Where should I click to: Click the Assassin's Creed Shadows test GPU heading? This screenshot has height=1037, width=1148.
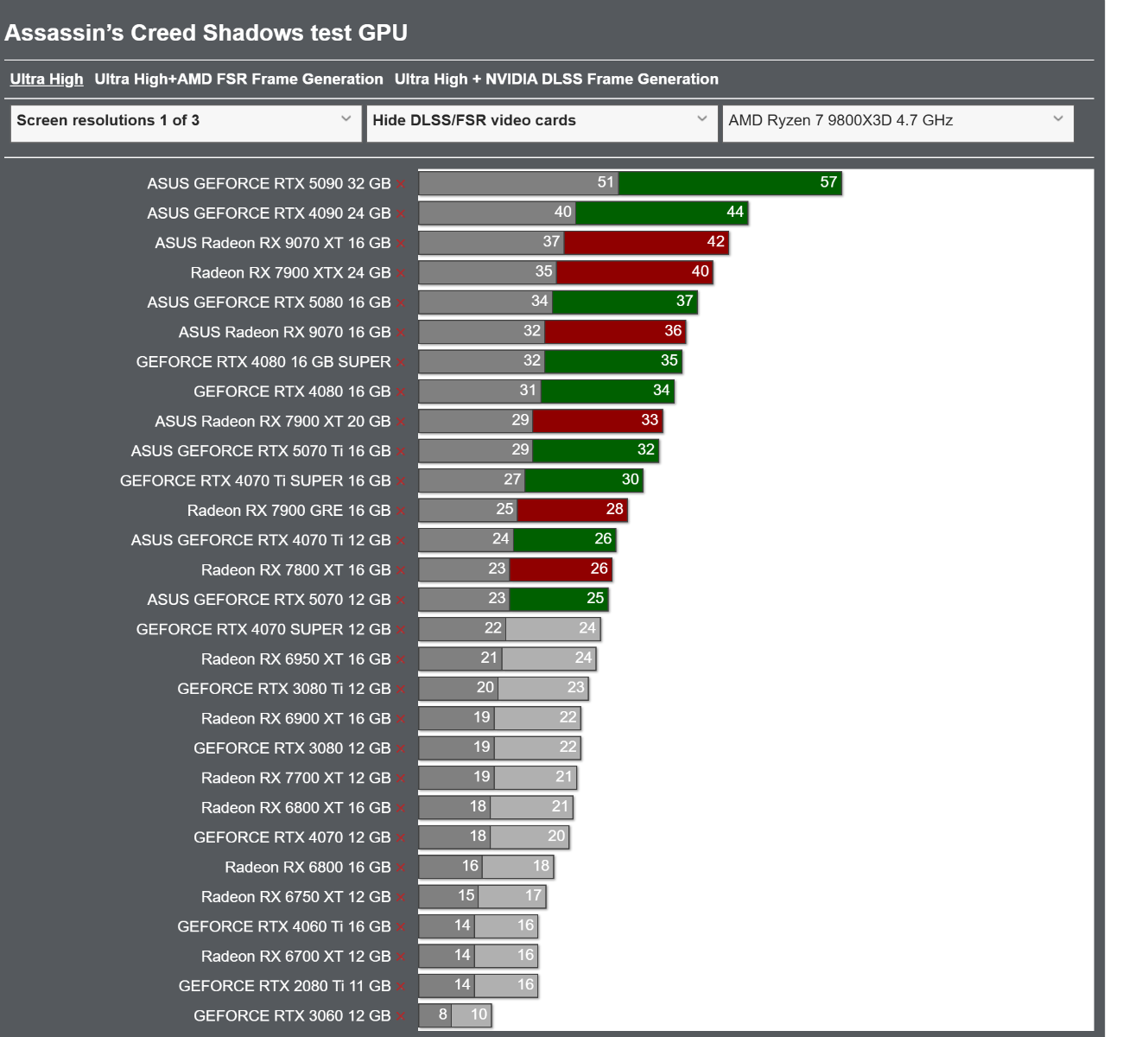[206, 33]
